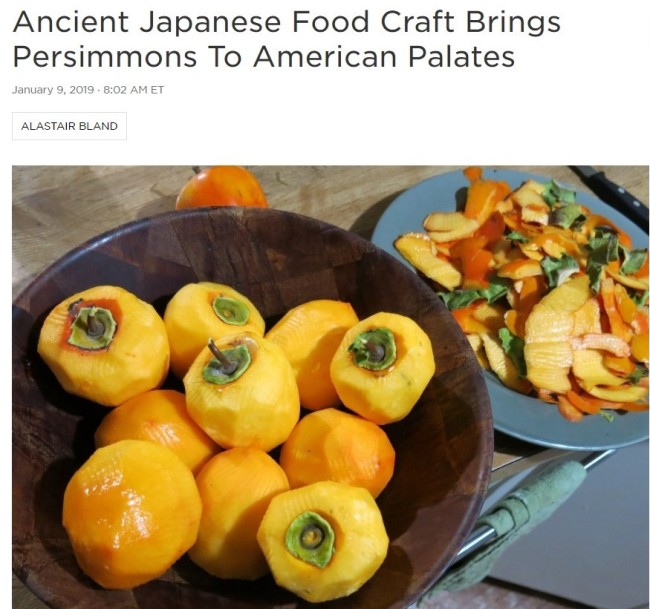The width and height of the screenshot is (650, 609).
Task: Select the word "Persimmons" in the headline
Action: 105,56
